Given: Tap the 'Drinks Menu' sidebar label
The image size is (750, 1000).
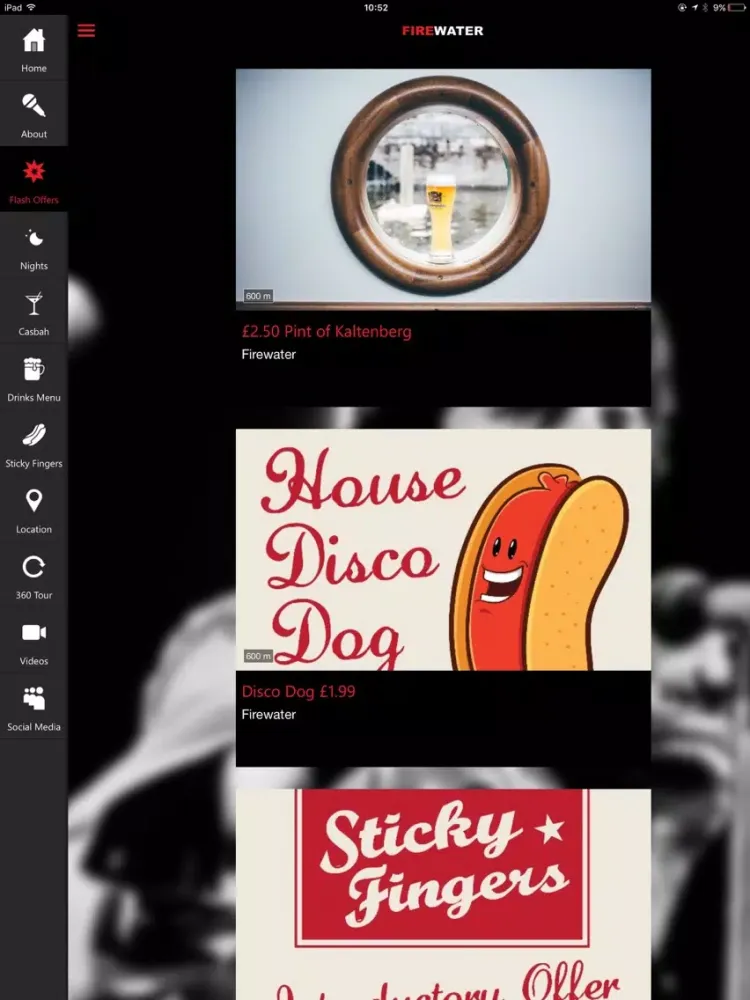Looking at the screenshot, I should coord(34,397).
